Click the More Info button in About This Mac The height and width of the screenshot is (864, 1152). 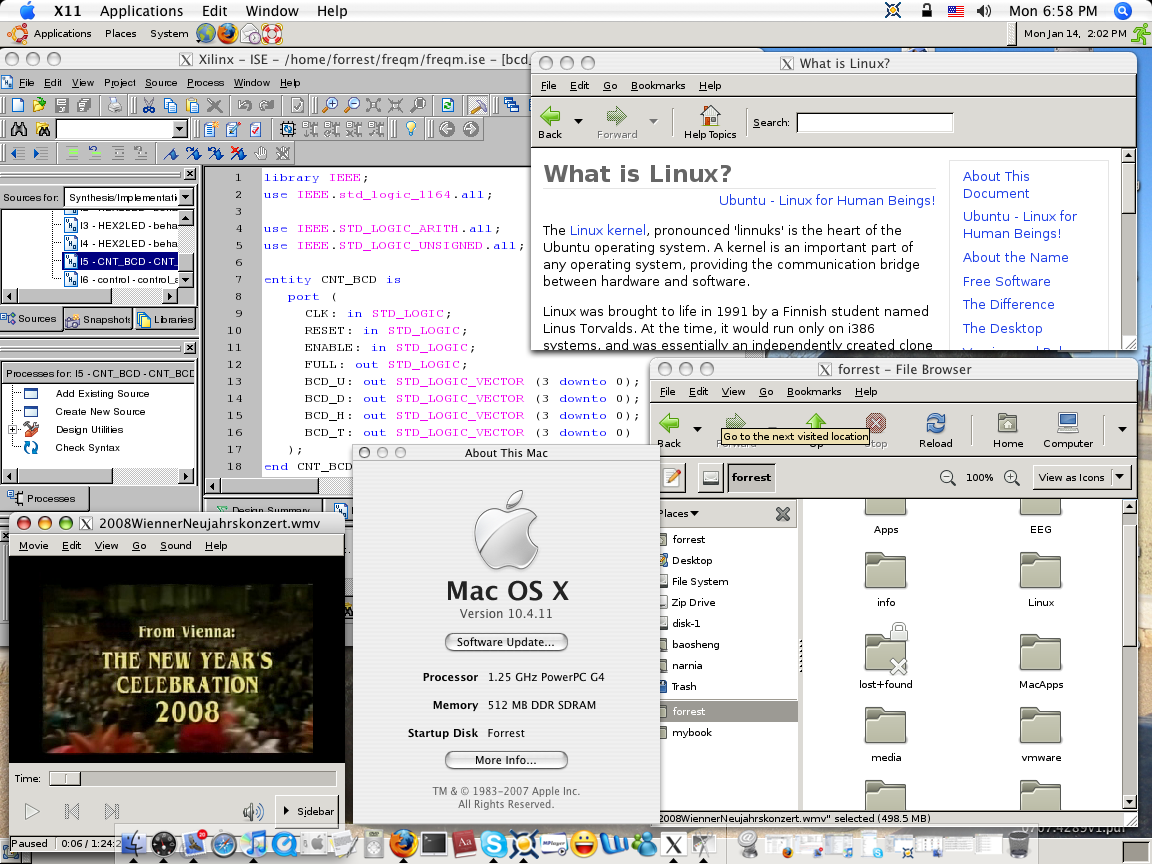(506, 760)
